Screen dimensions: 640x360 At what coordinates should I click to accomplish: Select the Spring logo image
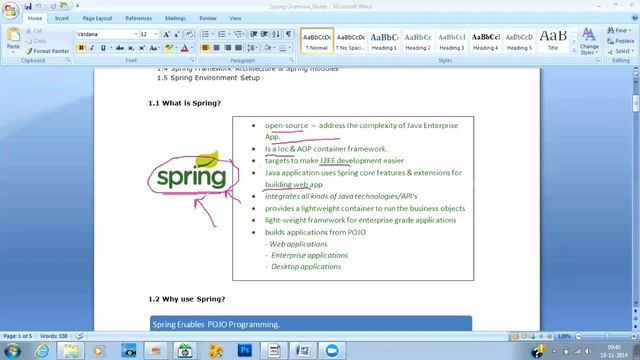[x=192, y=171]
